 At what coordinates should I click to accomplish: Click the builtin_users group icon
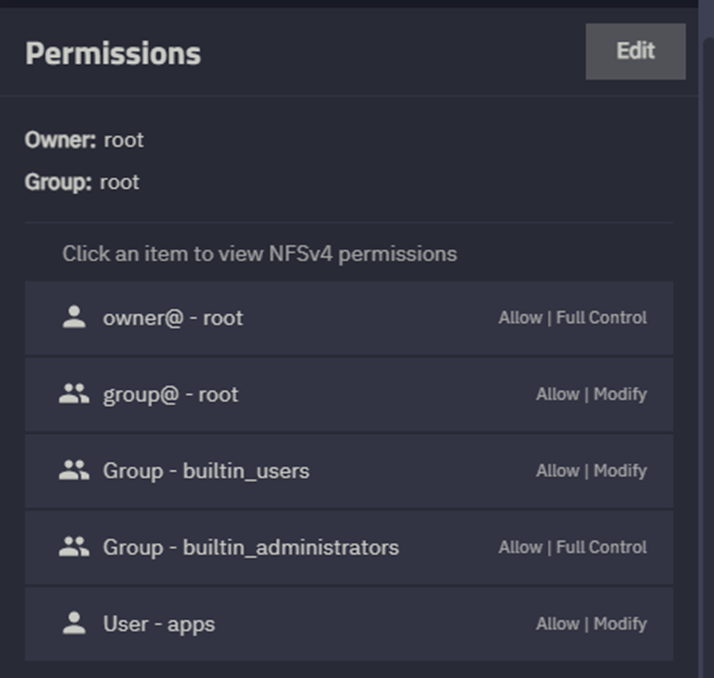pyautogui.click(x=74, y=470)
